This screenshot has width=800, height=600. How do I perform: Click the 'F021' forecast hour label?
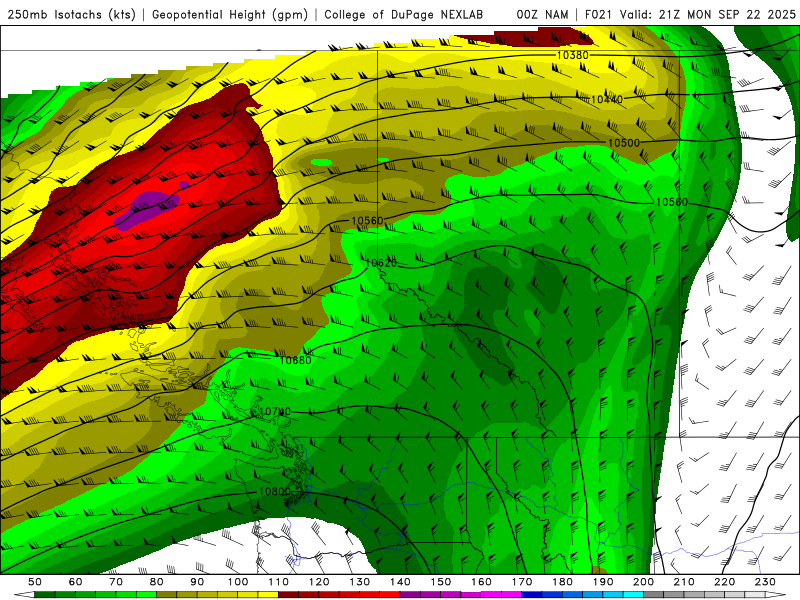tap(598, 14)
